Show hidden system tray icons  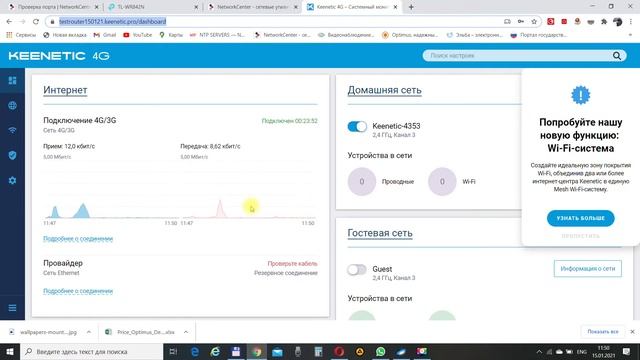539,351
